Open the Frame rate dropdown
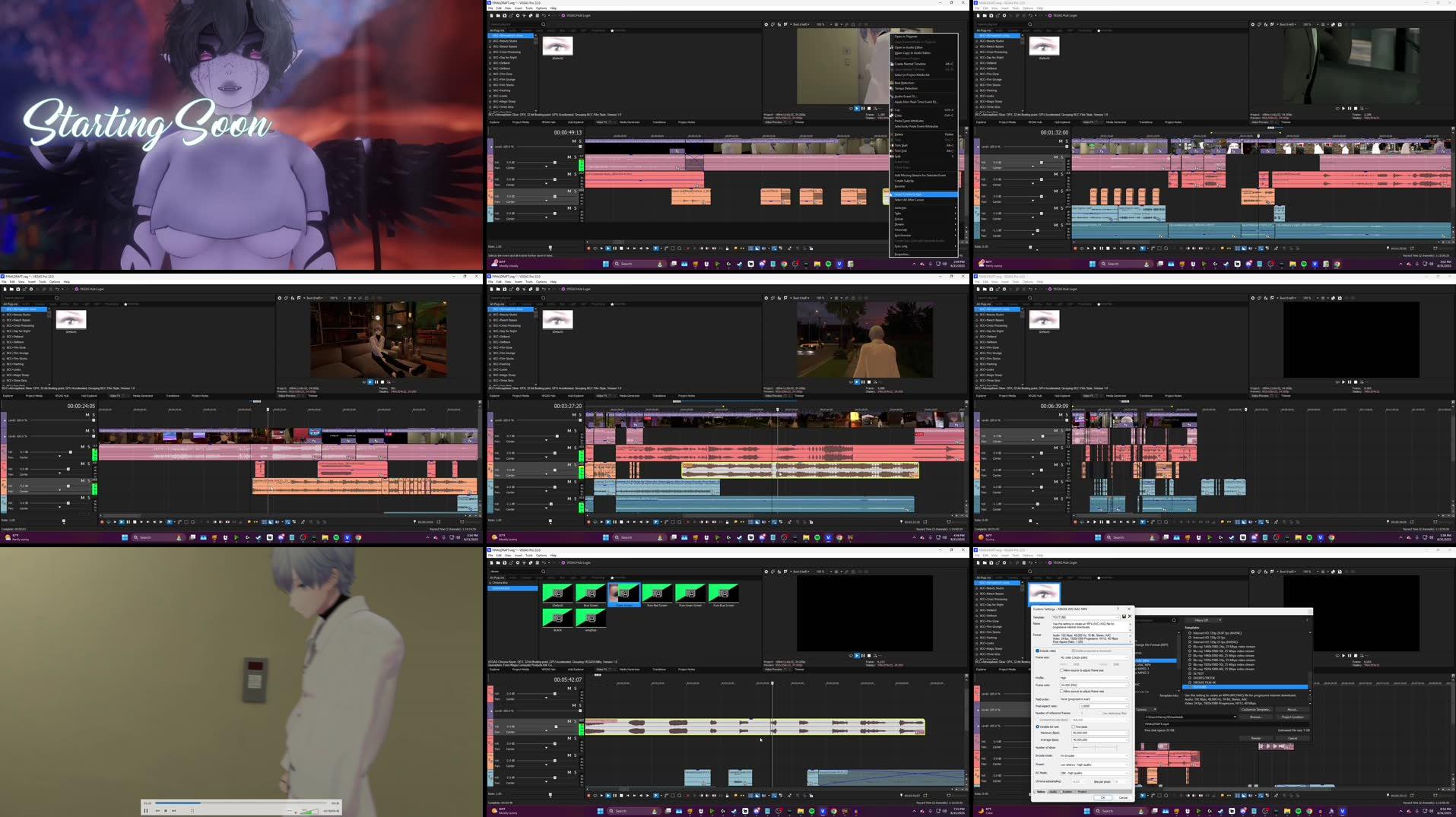The height and width of the screenshot is (817, 1456). [x=1094, y=685]
